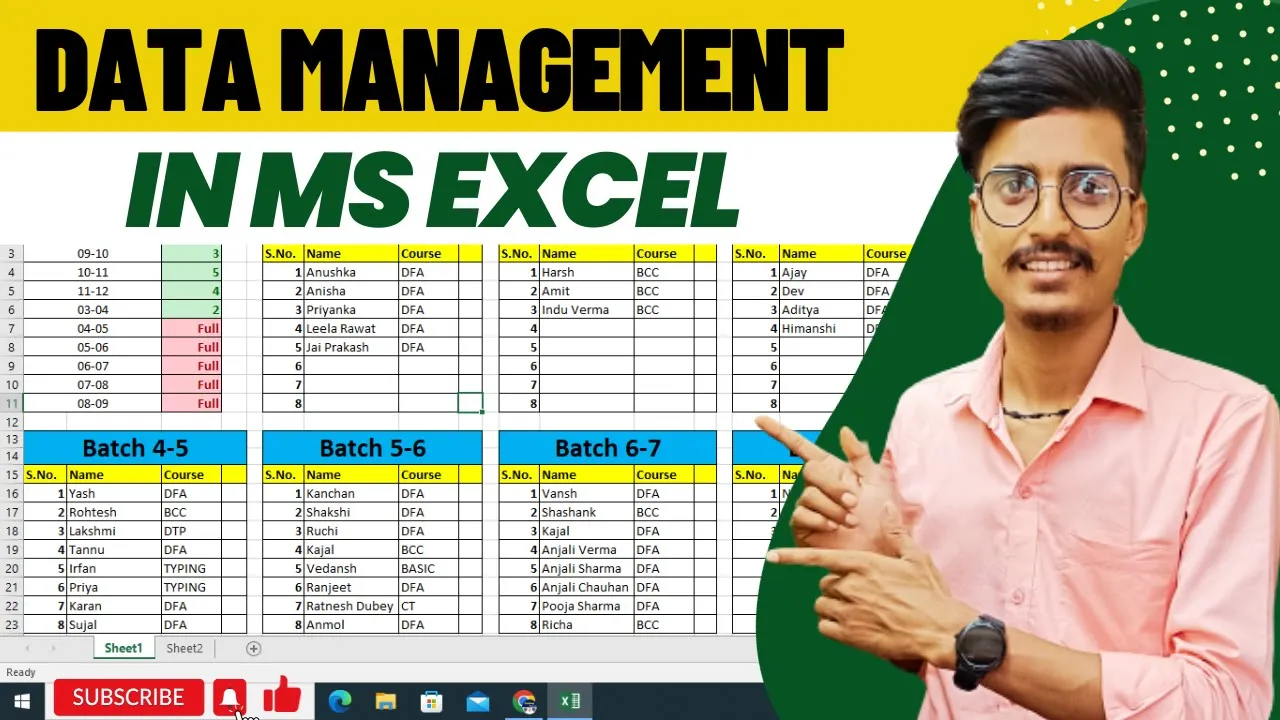
Task: Select the cell containing Pooja Sharma
Action: pyautogui.click(x=587, y=606)
